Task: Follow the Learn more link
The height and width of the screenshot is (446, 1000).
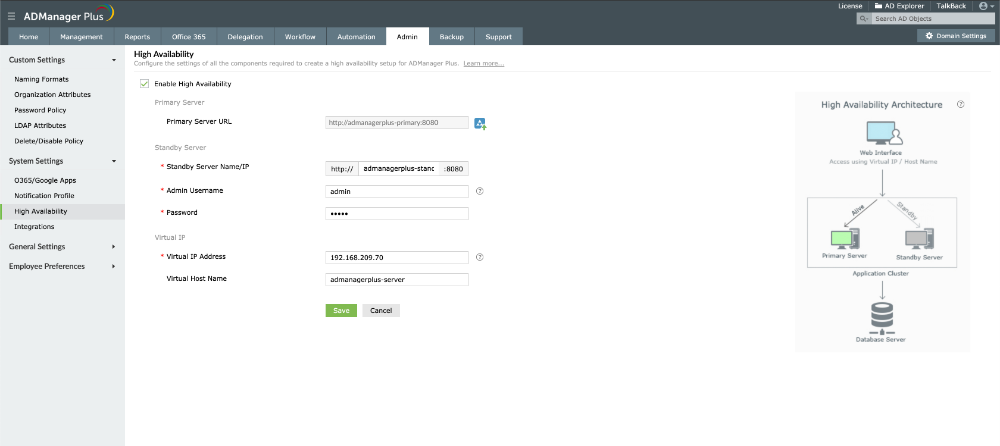Action: (483, 64)
